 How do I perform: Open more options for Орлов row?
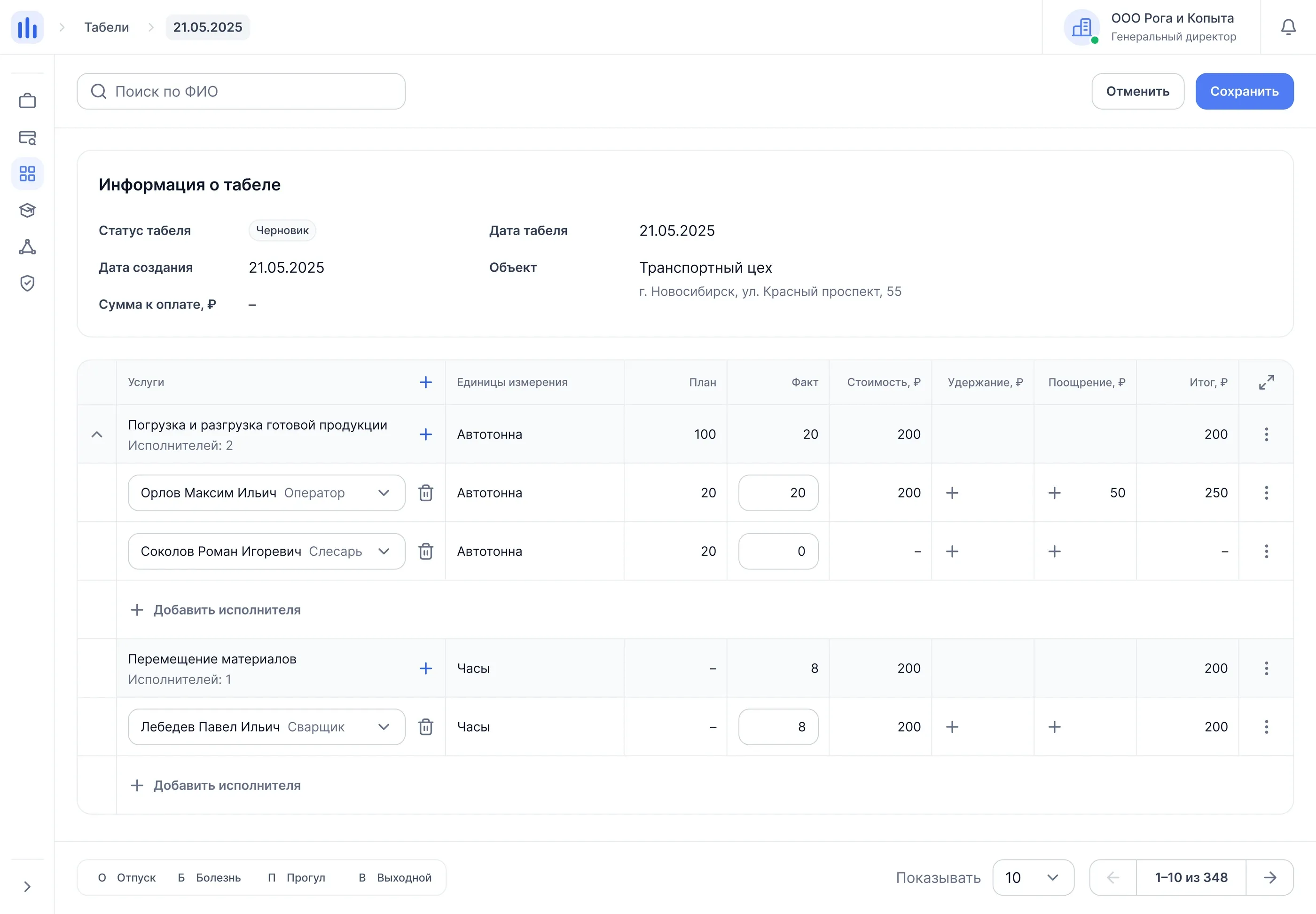coord(1266,493)
